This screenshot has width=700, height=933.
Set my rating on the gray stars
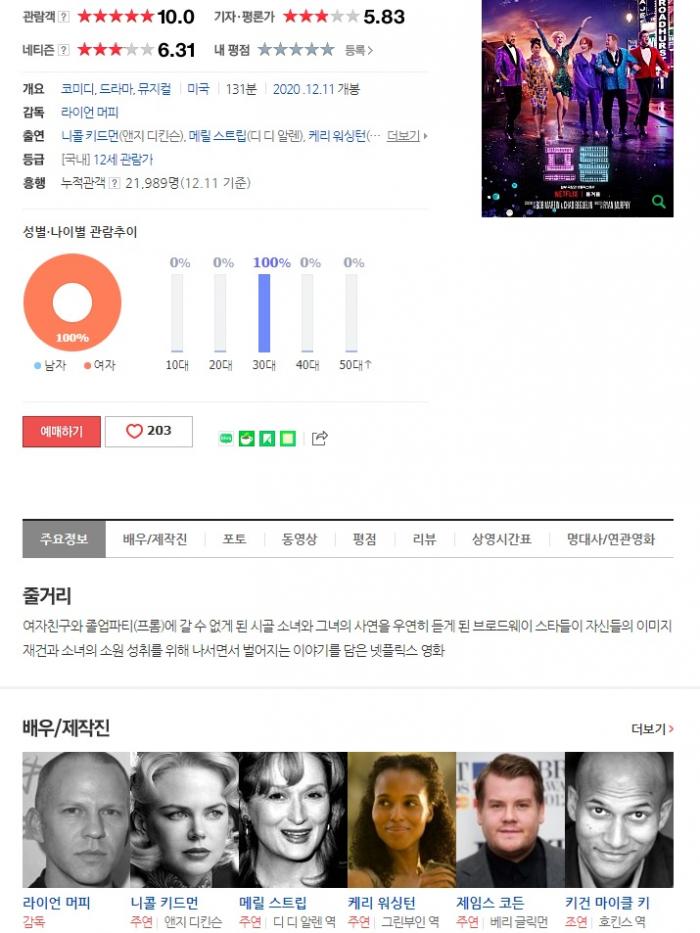click(296, 50)
